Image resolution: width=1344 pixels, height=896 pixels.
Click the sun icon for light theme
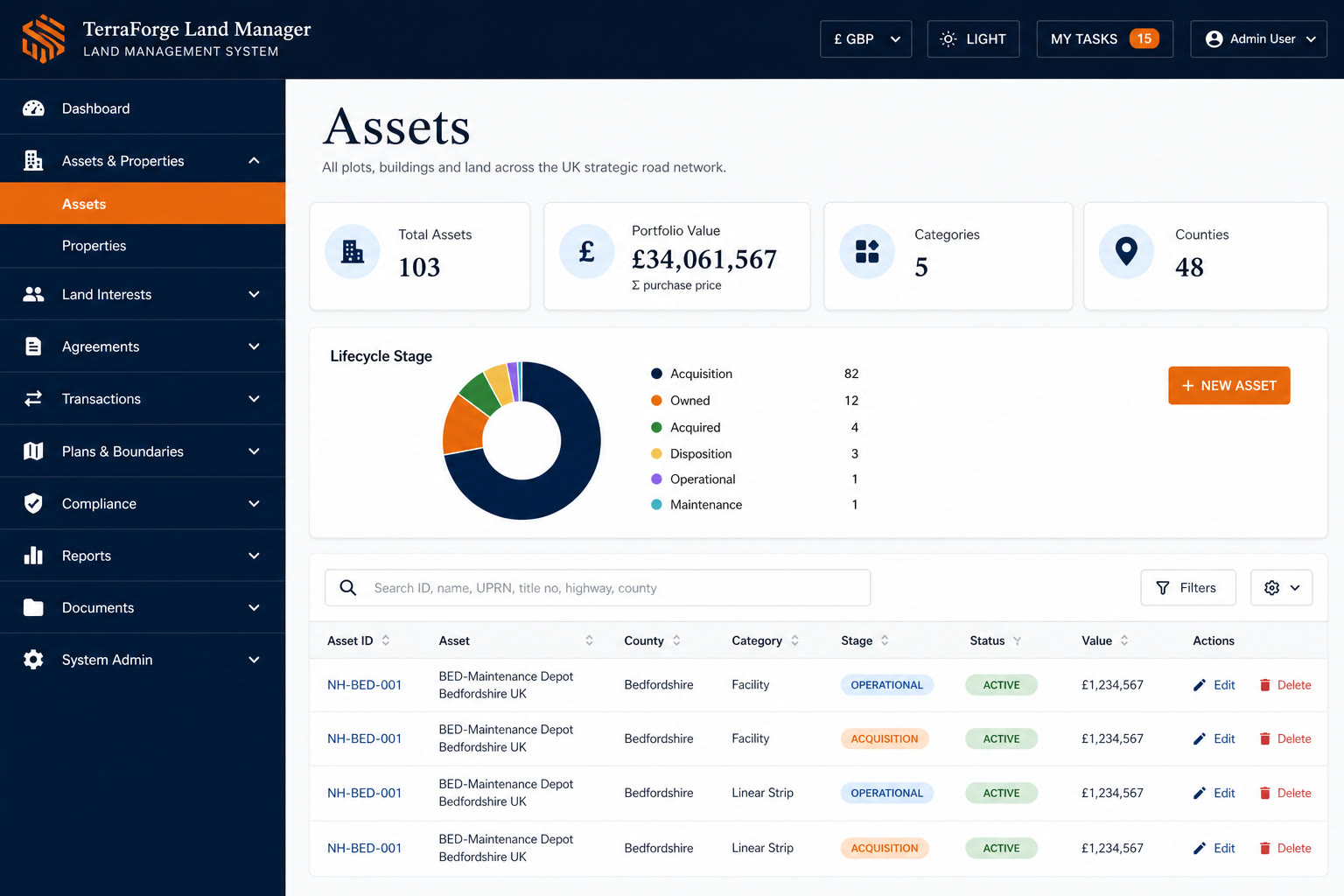coord(948,38)
